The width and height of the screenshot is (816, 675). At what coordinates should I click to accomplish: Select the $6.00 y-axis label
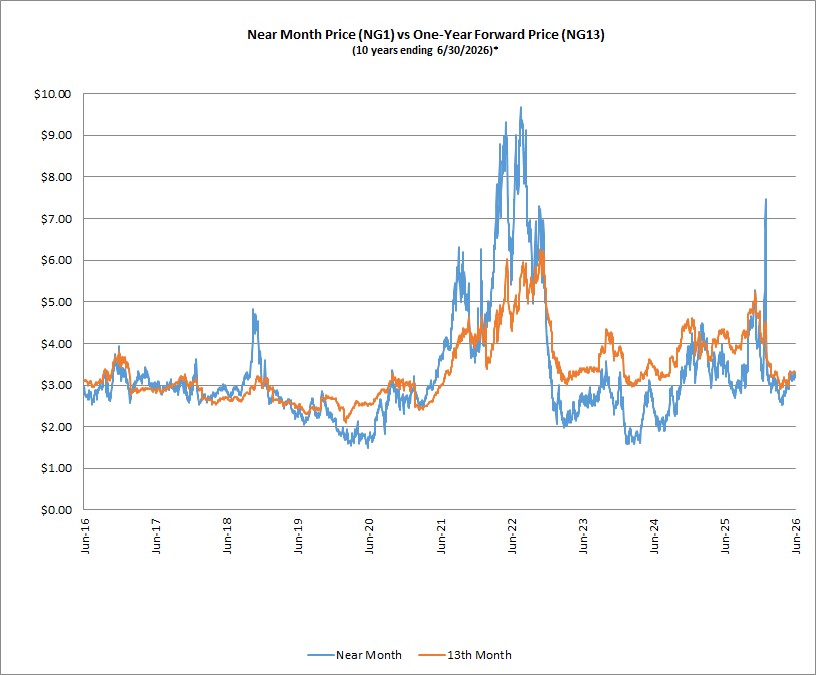tap(56, 260)
